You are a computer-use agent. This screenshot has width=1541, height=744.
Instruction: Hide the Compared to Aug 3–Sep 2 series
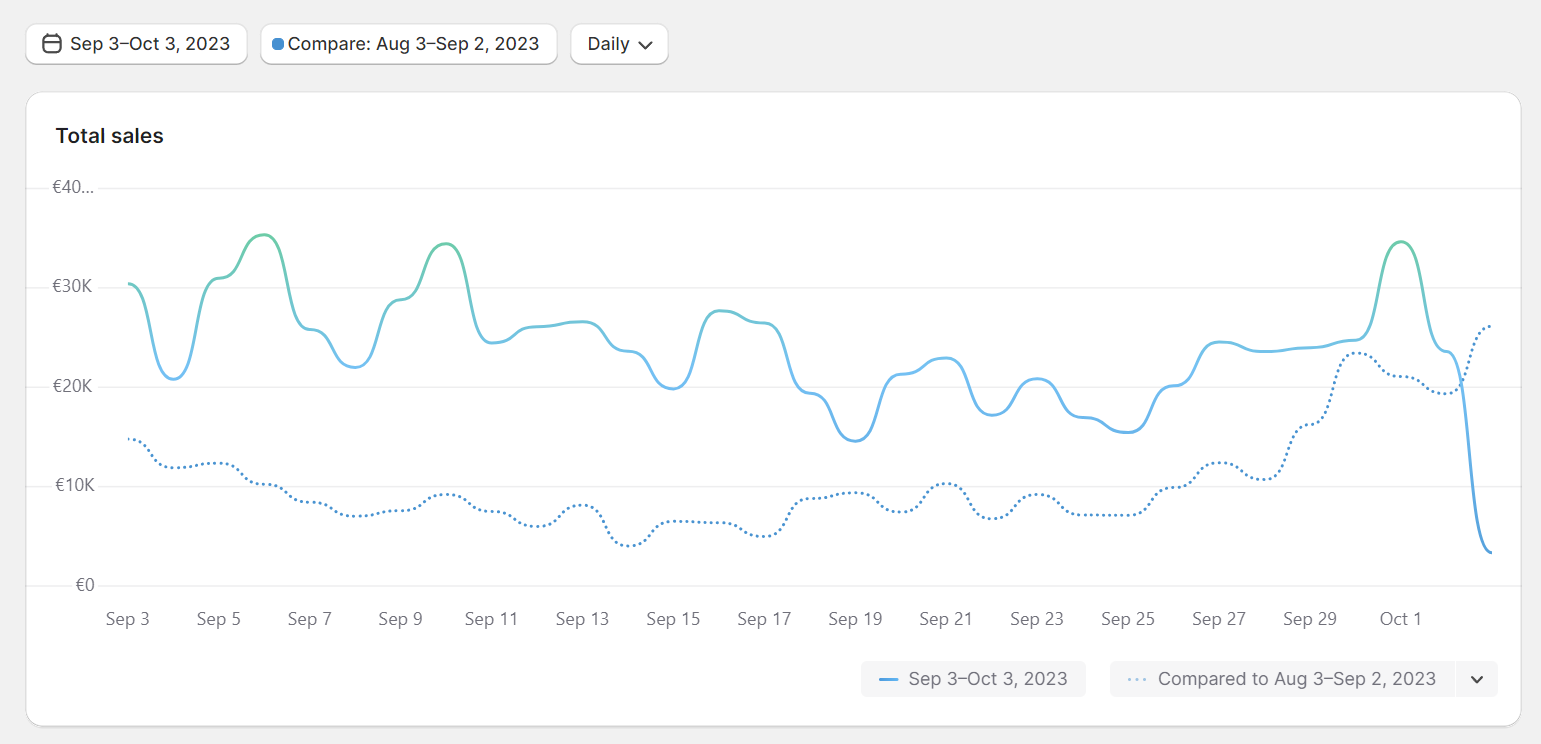pyautogui.click(x=1280, y=678)
